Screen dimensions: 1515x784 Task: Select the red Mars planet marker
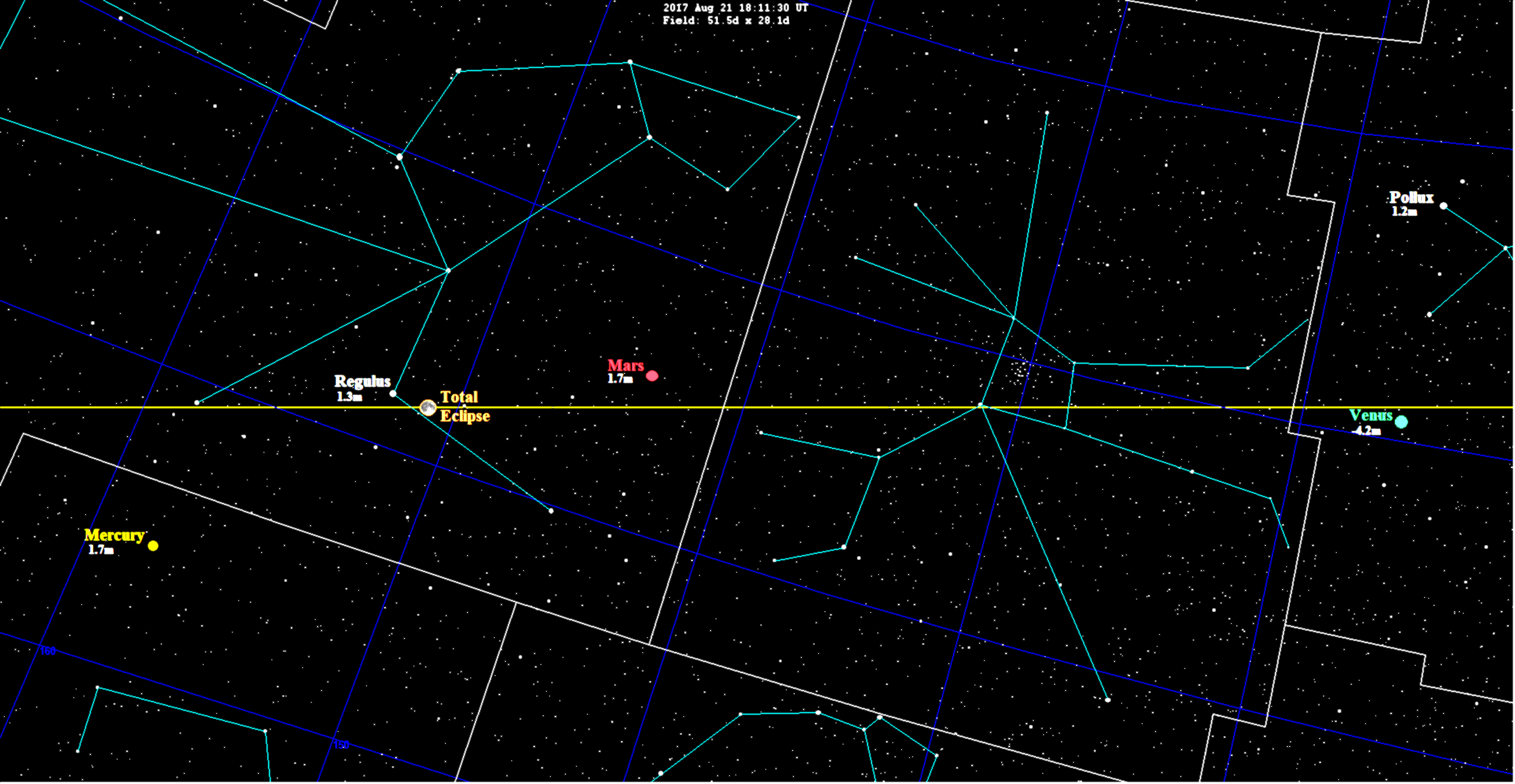(652, 376)
